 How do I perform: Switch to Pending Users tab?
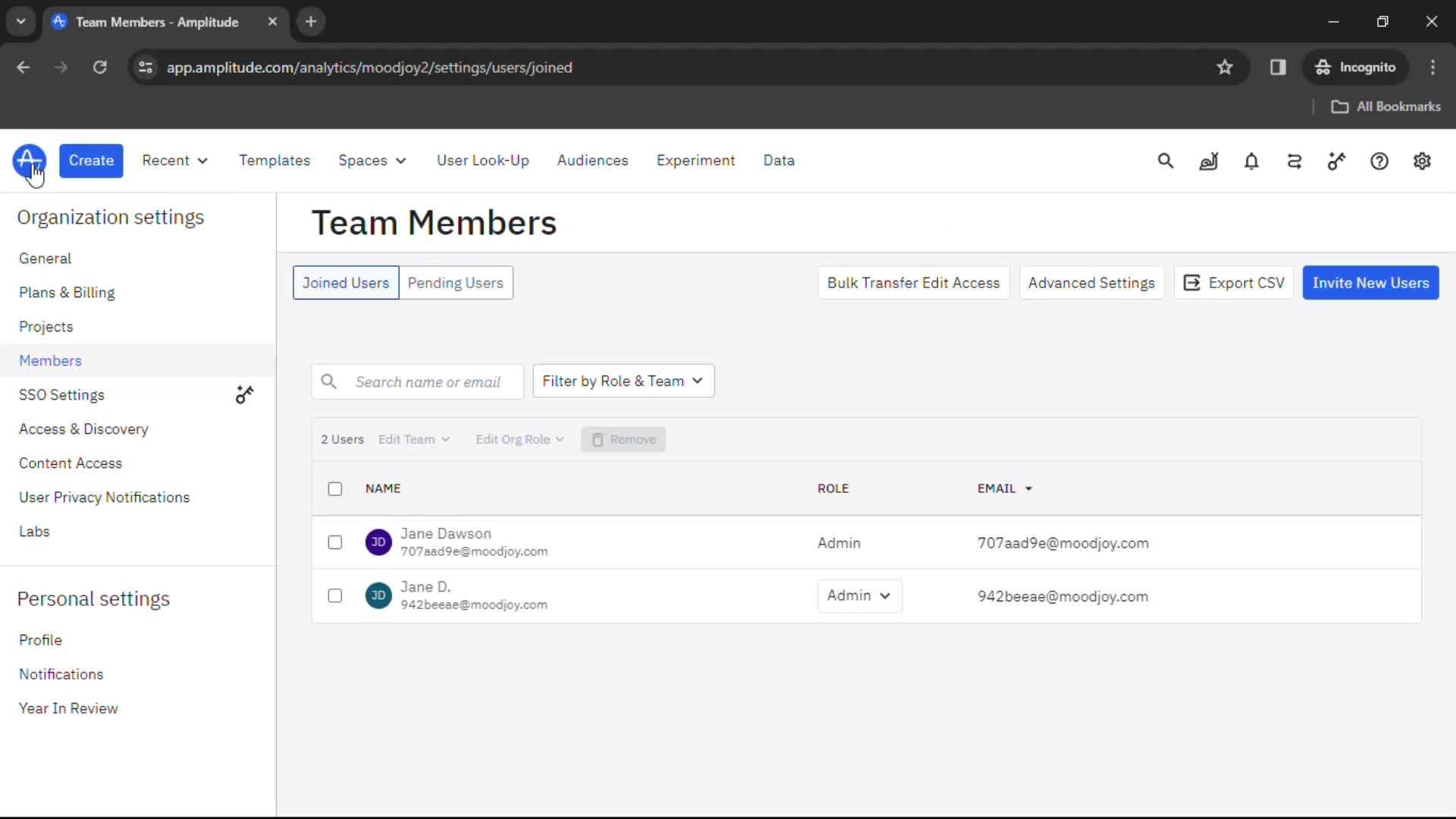(456, 282)
